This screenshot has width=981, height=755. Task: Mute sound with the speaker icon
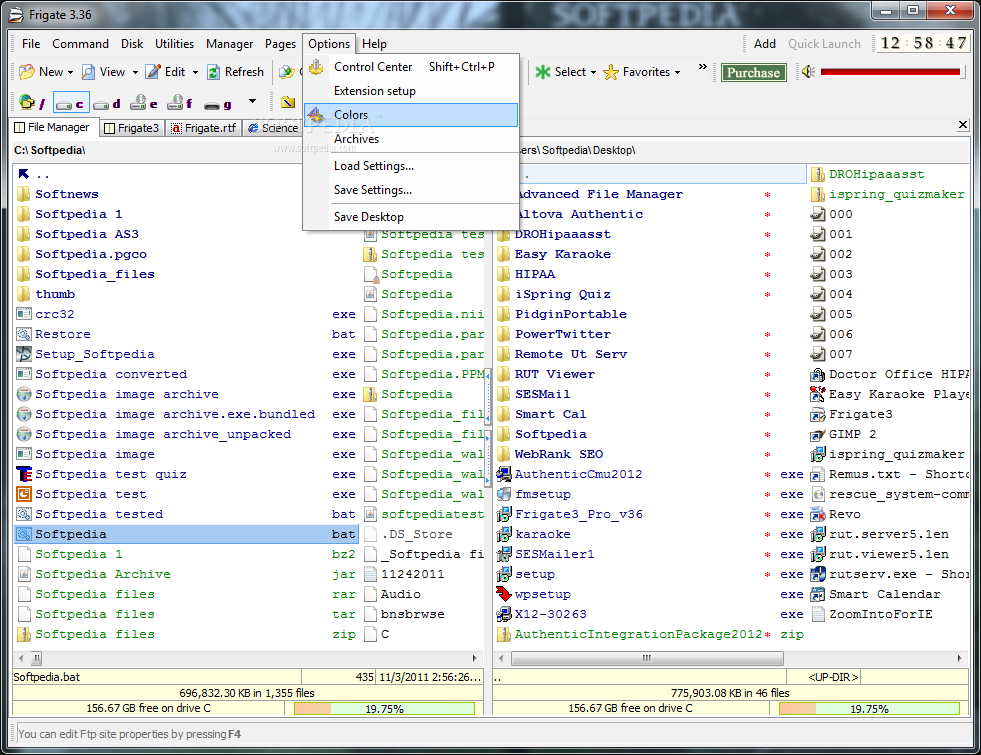[x=808, y=72]
